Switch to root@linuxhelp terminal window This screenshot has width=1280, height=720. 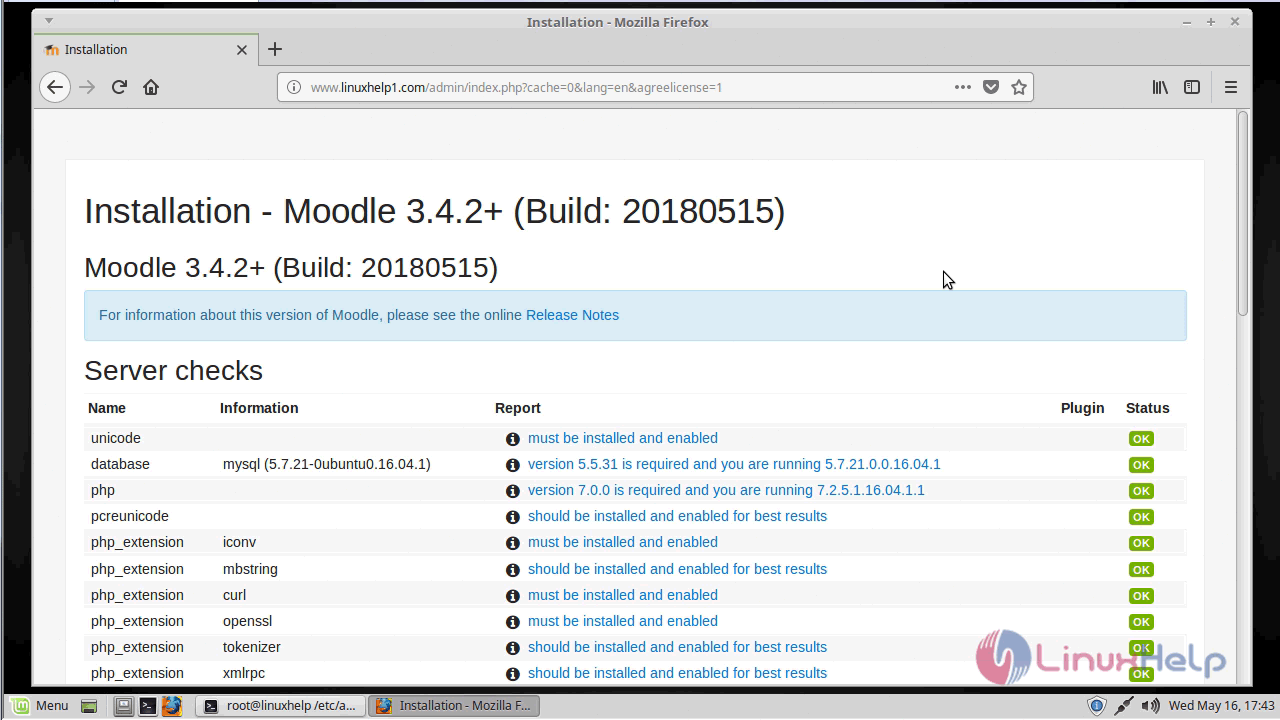coord(280,705)
